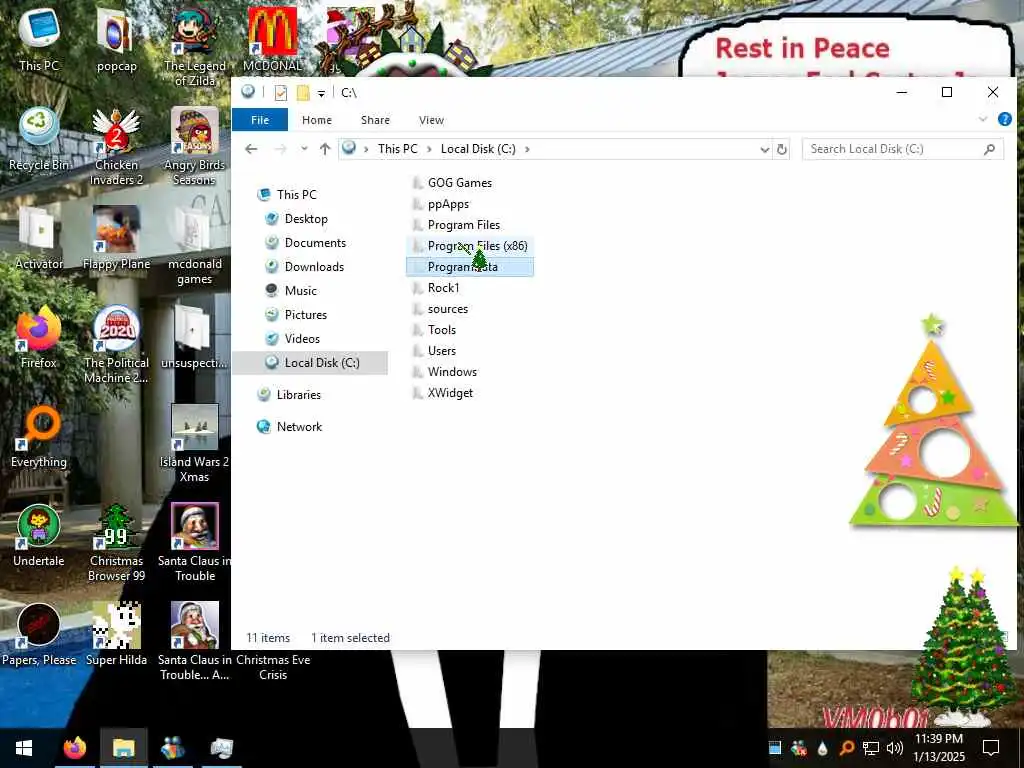Expand the This PC breadcrumb chevron
Image resolution: width=1024 pixels, height=768 pixels.
click(x=429, y=150)
